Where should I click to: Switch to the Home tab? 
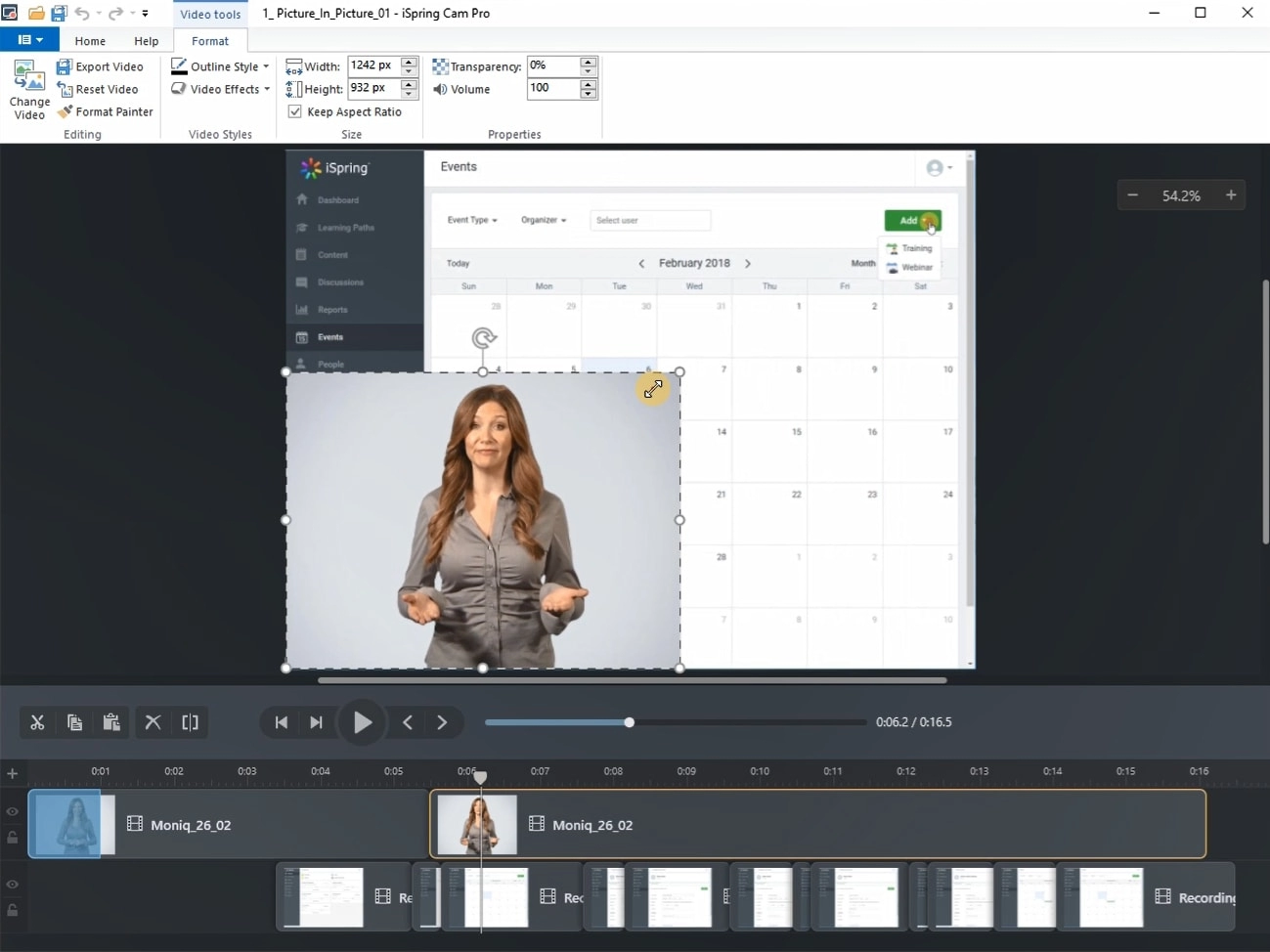(x=90, y=41)
